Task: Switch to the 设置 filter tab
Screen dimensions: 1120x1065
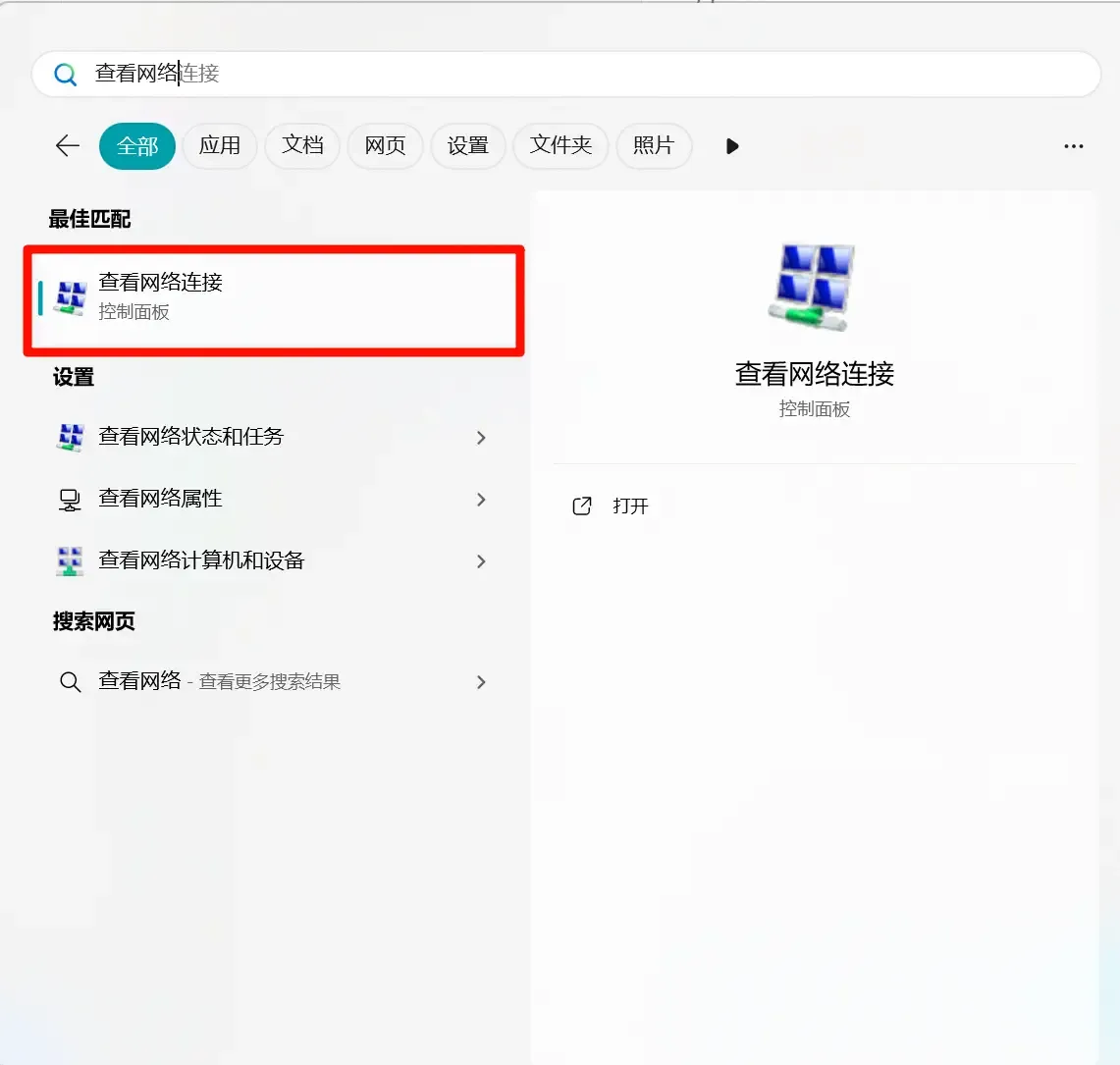Action: (467, 145)
